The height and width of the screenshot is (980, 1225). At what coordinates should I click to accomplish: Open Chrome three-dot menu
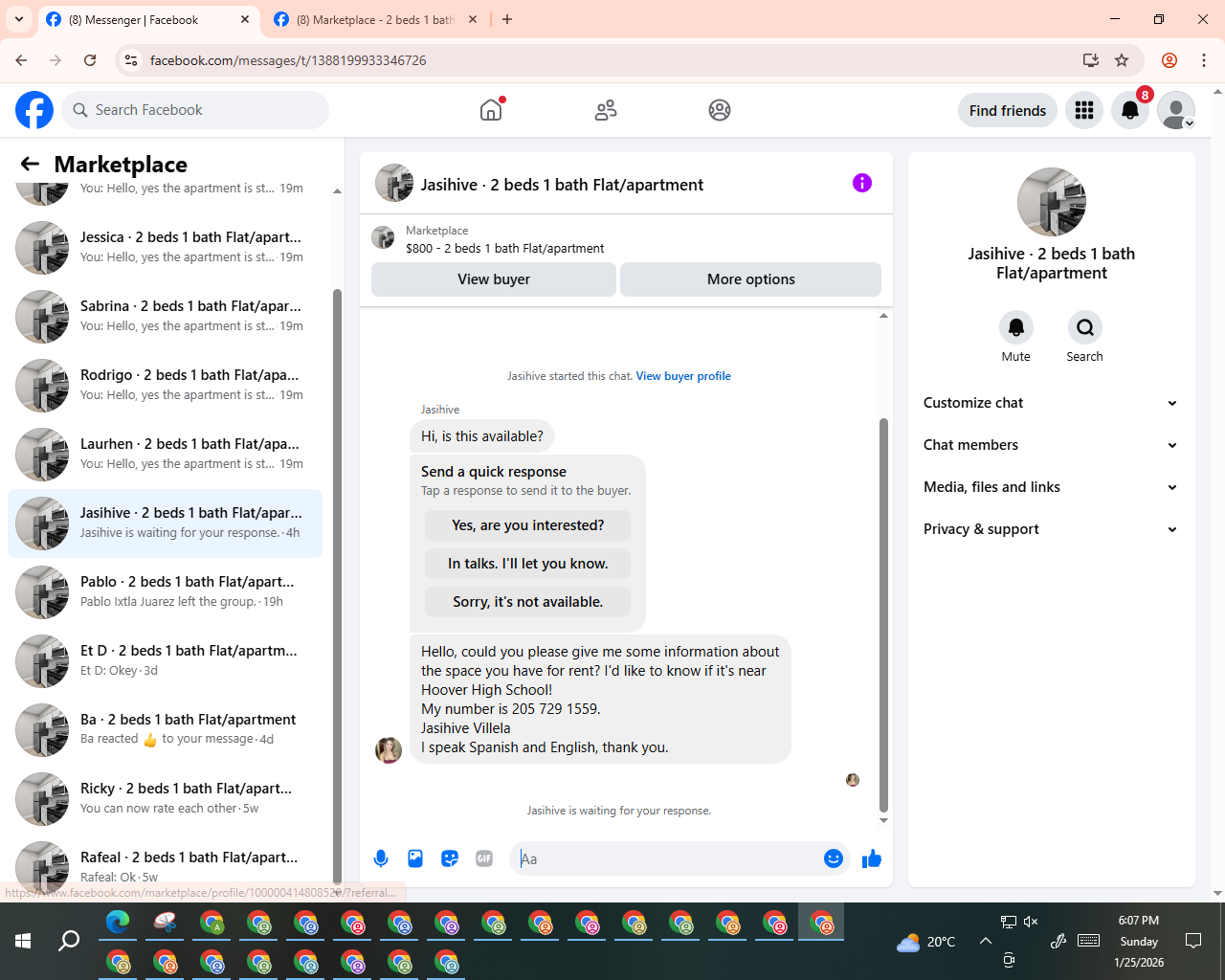tap(1204, 60)
